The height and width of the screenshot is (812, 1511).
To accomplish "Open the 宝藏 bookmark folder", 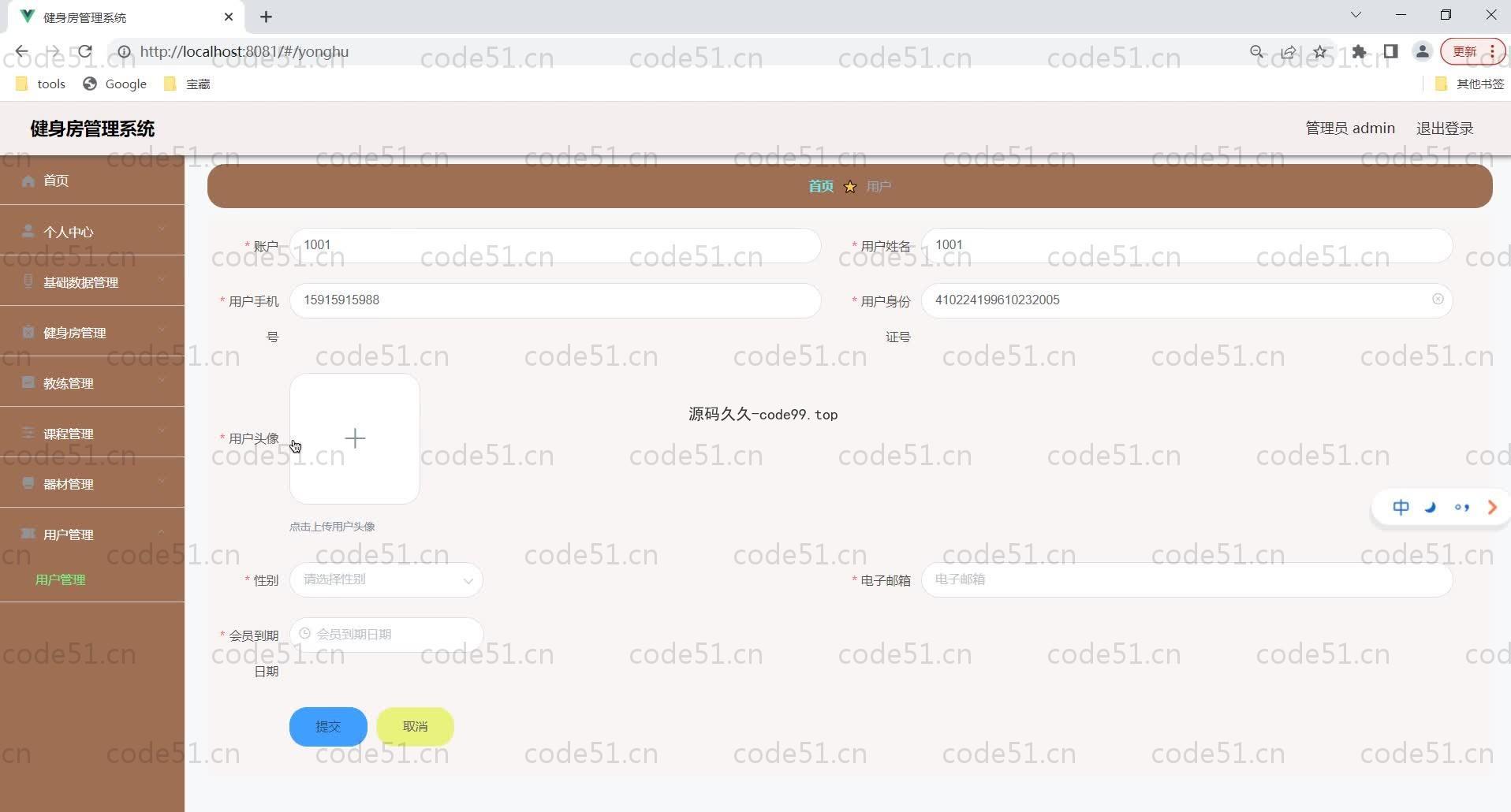I will coord(187,84).
